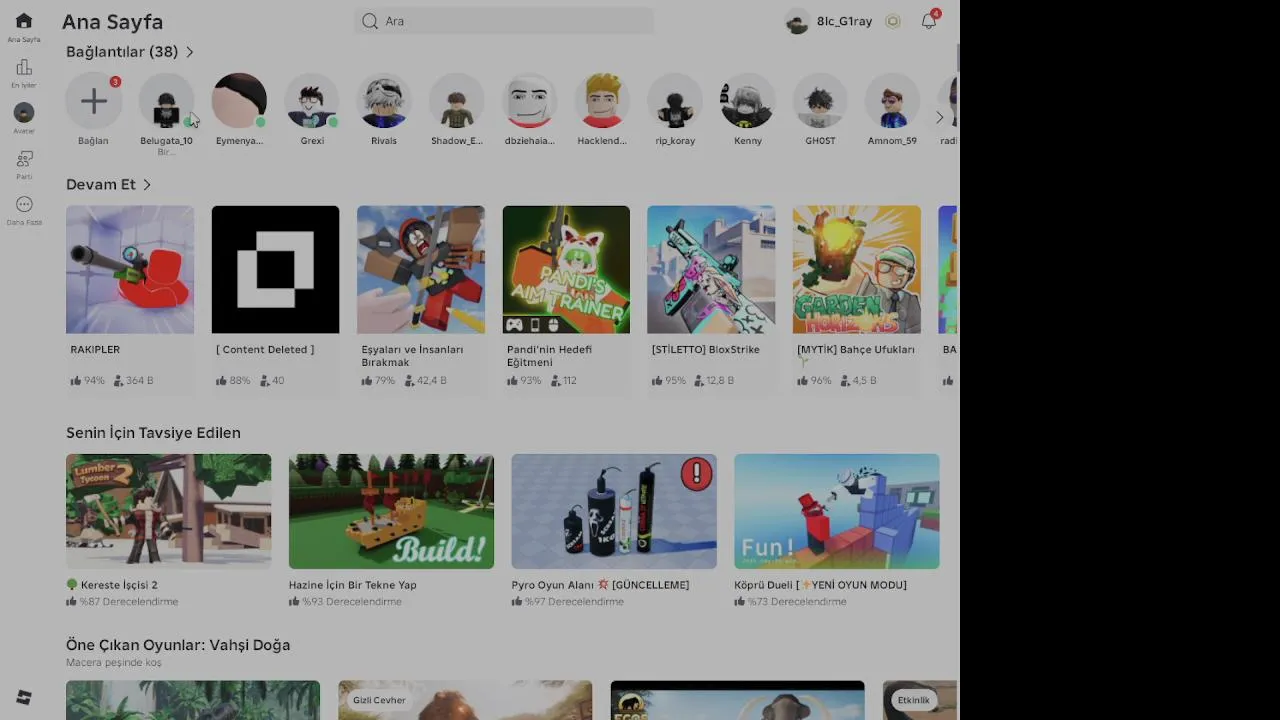Open Amnom_59 friend avatar
Viewport: 1280px width, 720px height.
click(893, 100)
